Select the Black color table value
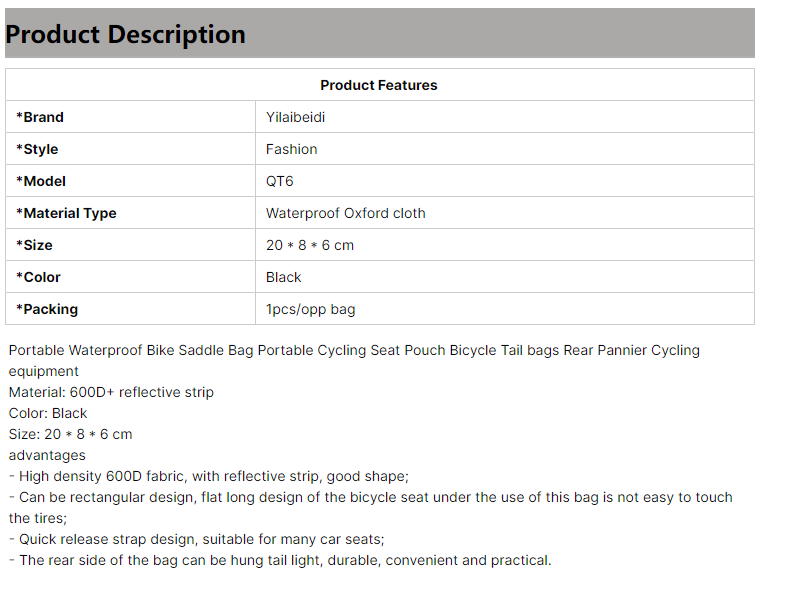Image resolution: width=795 pixels, height=594 pixels. (x=283, y=277)
